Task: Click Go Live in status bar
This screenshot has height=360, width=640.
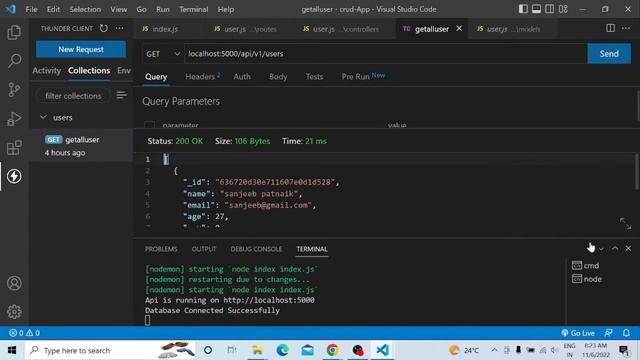Action: [578, 333]
